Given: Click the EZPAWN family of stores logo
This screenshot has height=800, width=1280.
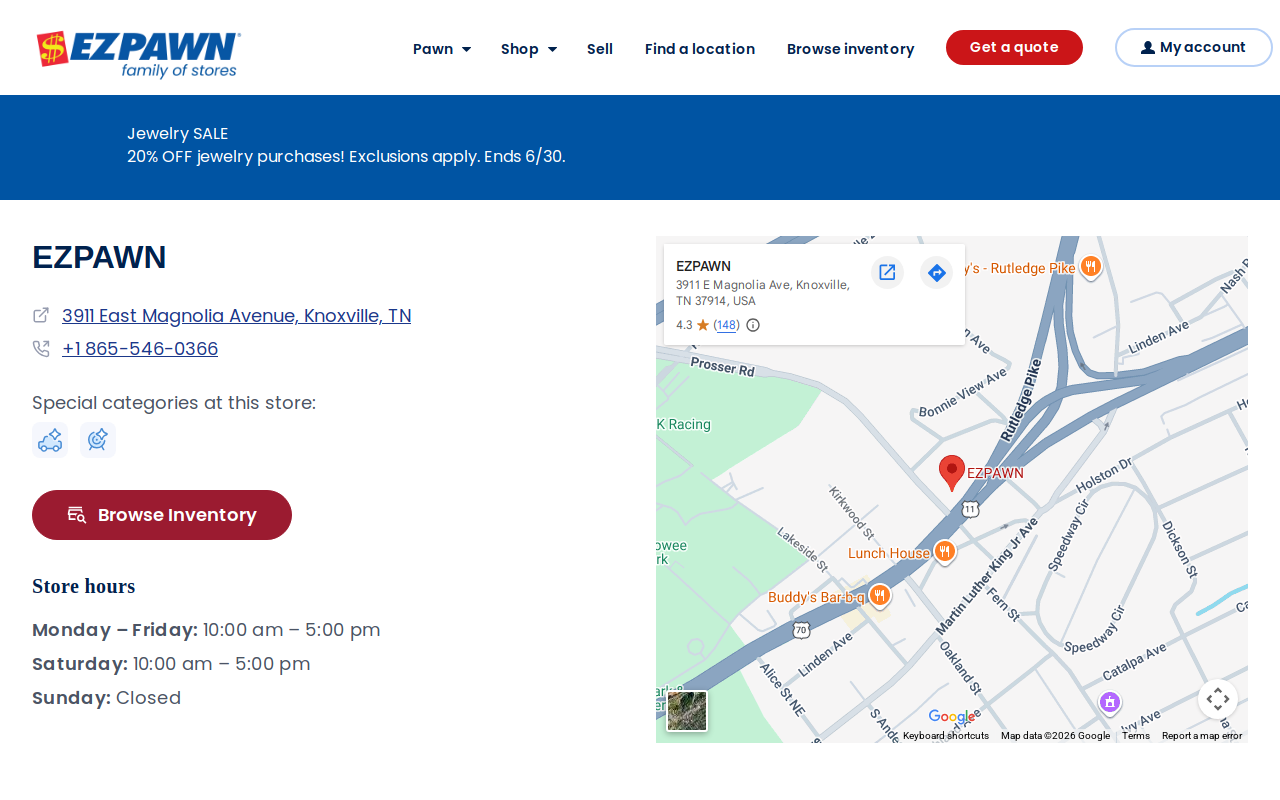Looking at the screenshot, I should tap(139, 54).
